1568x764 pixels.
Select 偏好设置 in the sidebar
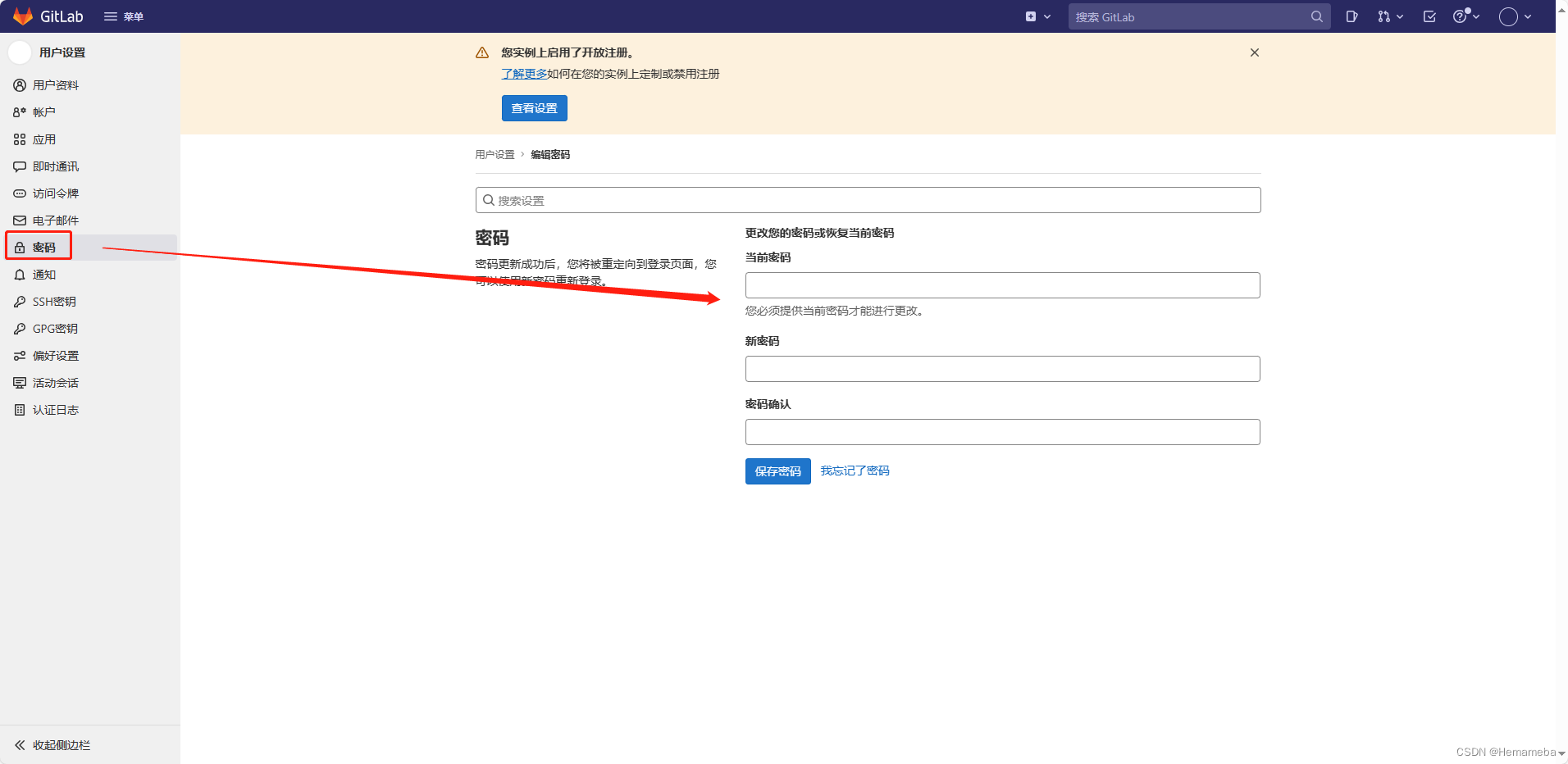tap(55, 356)
